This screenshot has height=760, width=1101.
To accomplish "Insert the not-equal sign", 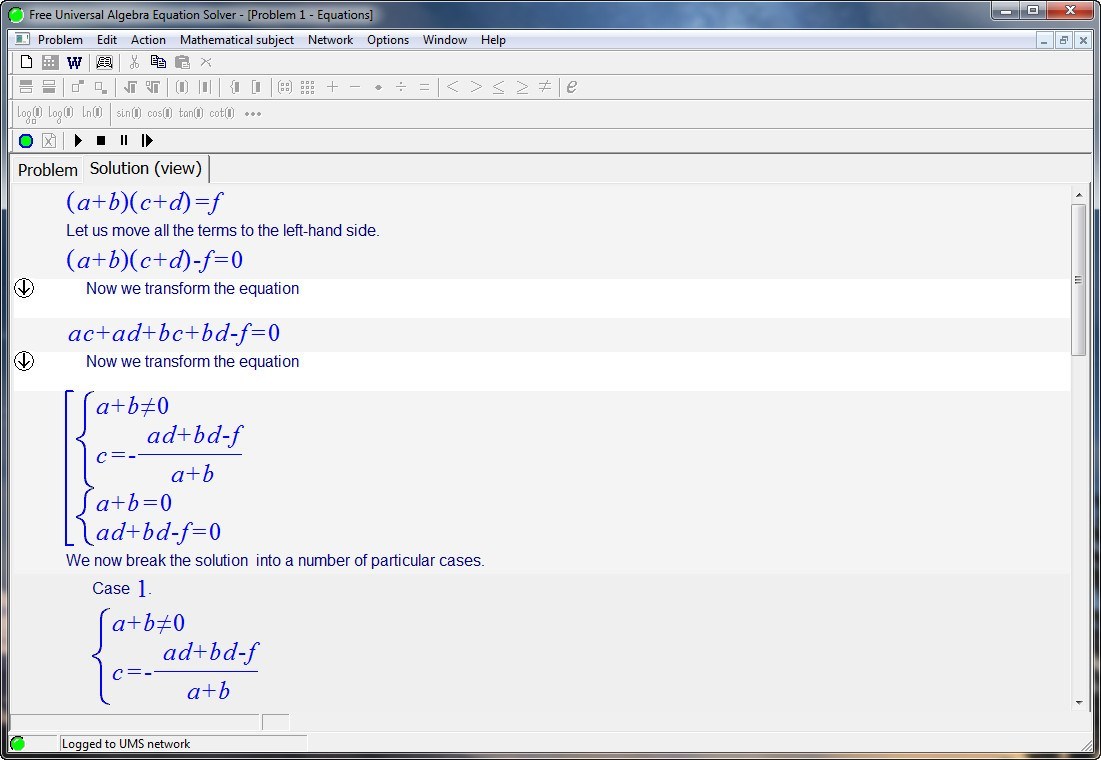I will [545, 87].
